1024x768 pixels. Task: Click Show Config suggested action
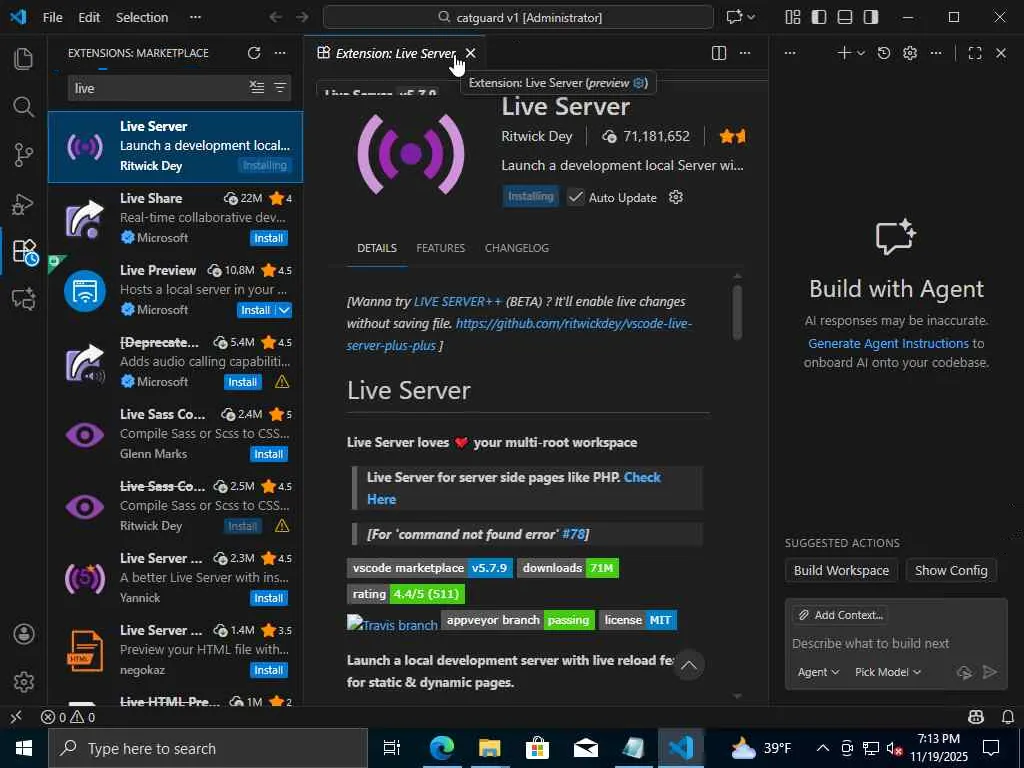click(951, 570)
